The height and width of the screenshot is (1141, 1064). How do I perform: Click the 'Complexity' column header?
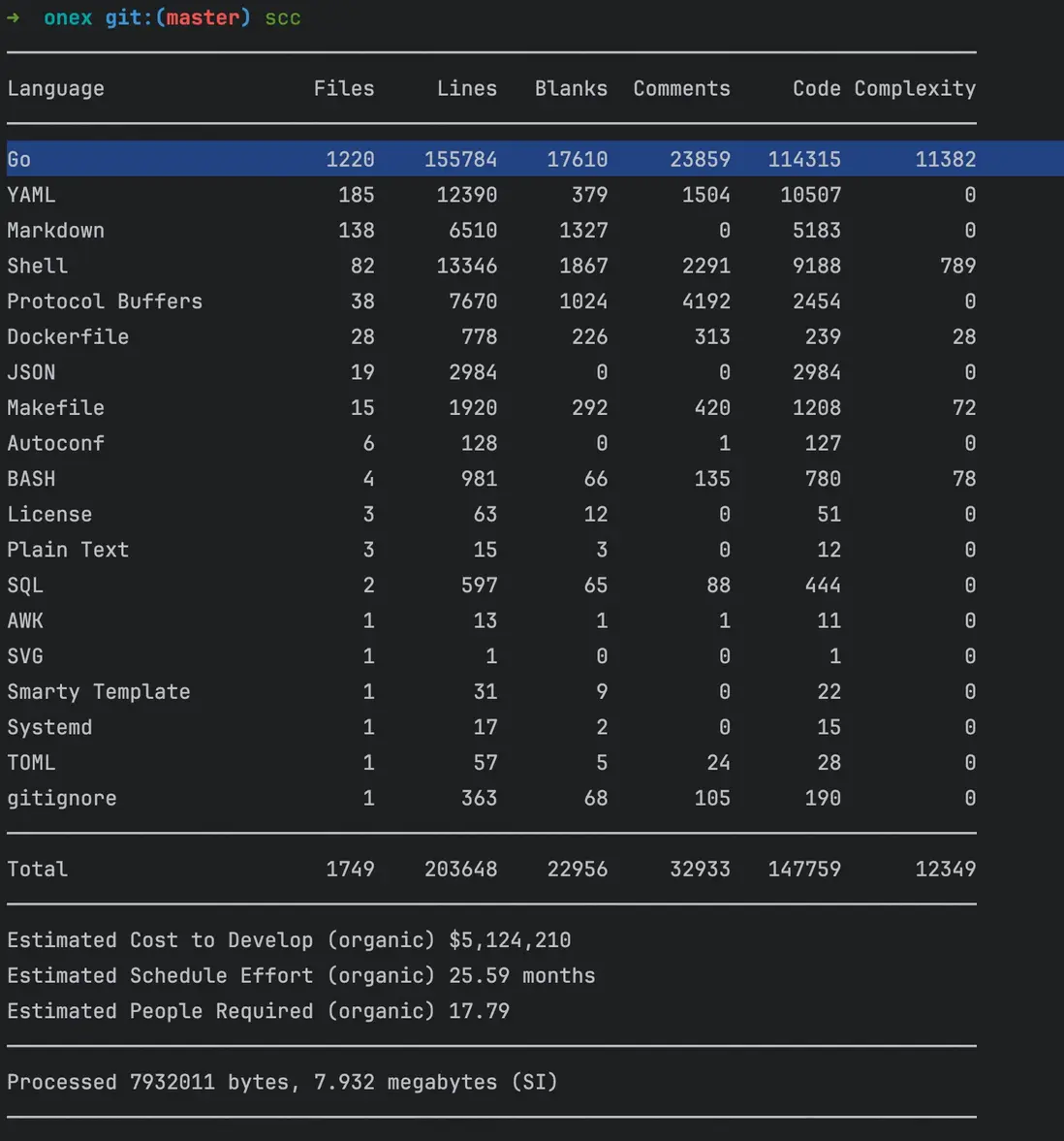click(915, 88)
